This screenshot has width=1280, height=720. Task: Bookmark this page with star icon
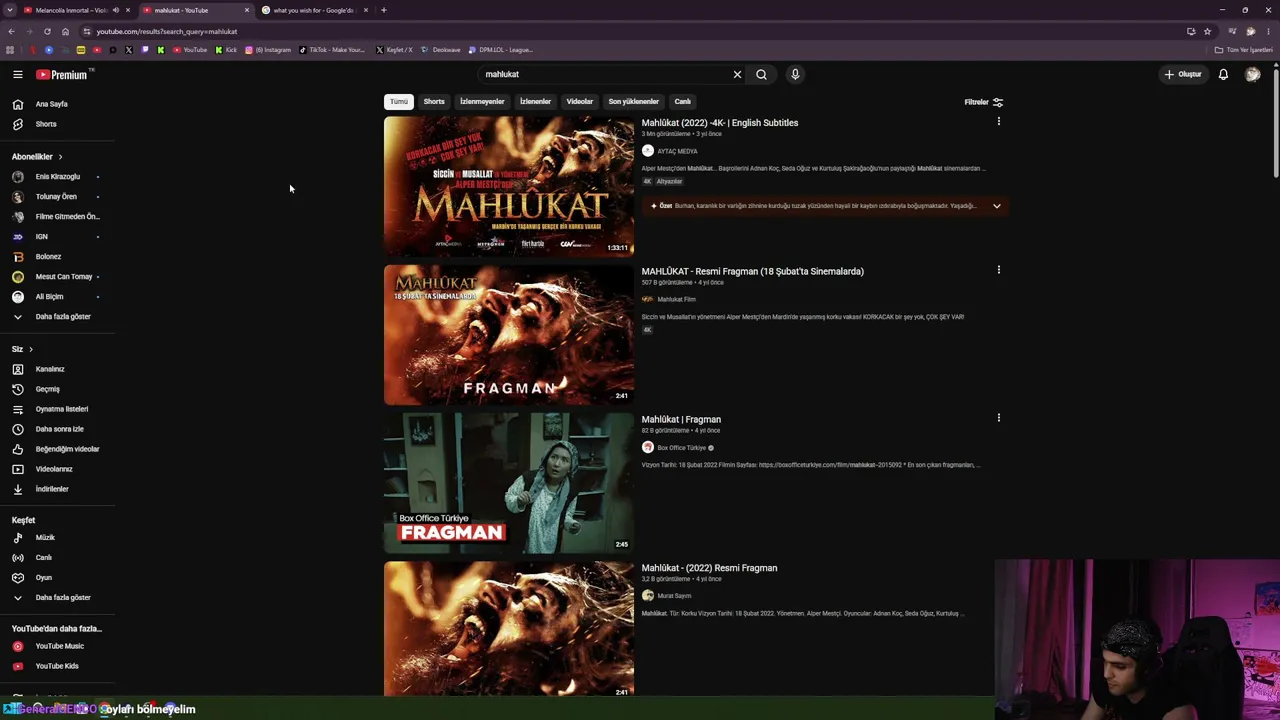1207,31
